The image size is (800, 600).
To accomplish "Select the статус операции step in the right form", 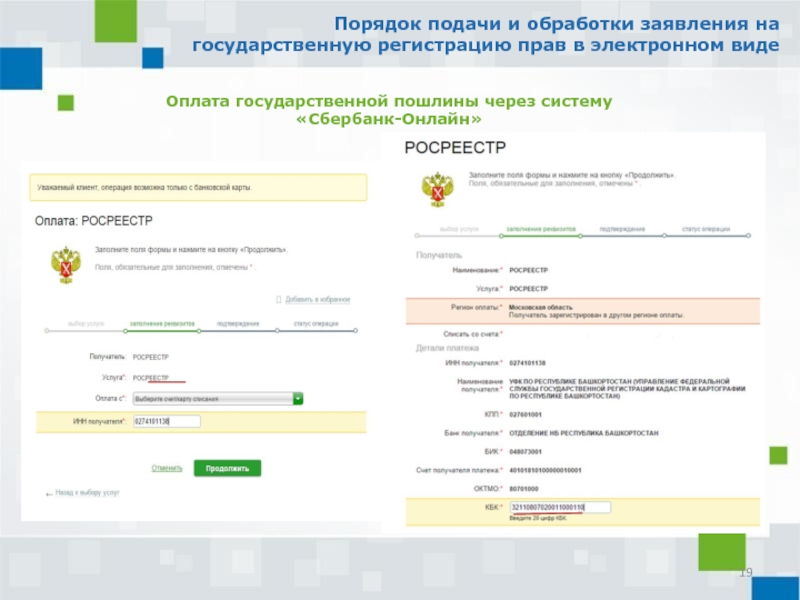I will click(706, 229).
